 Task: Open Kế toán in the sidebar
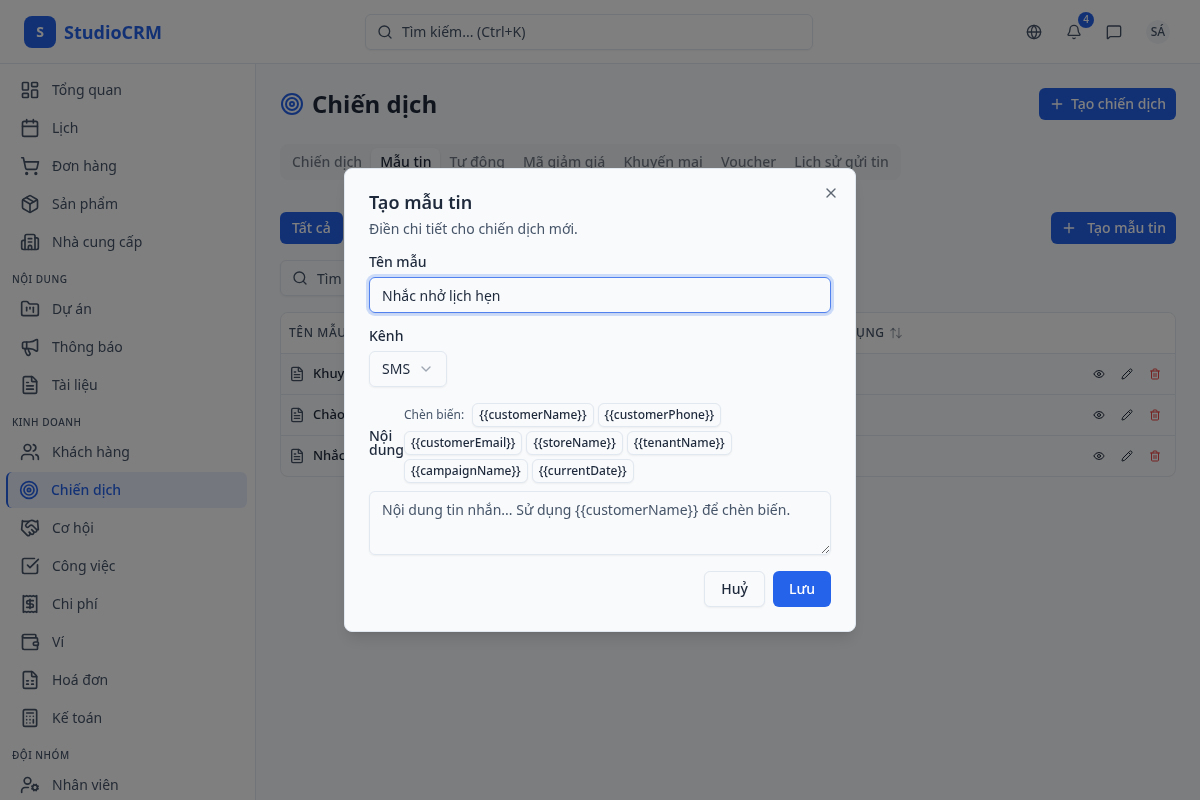pyautogui.click(x=76, y=718)
